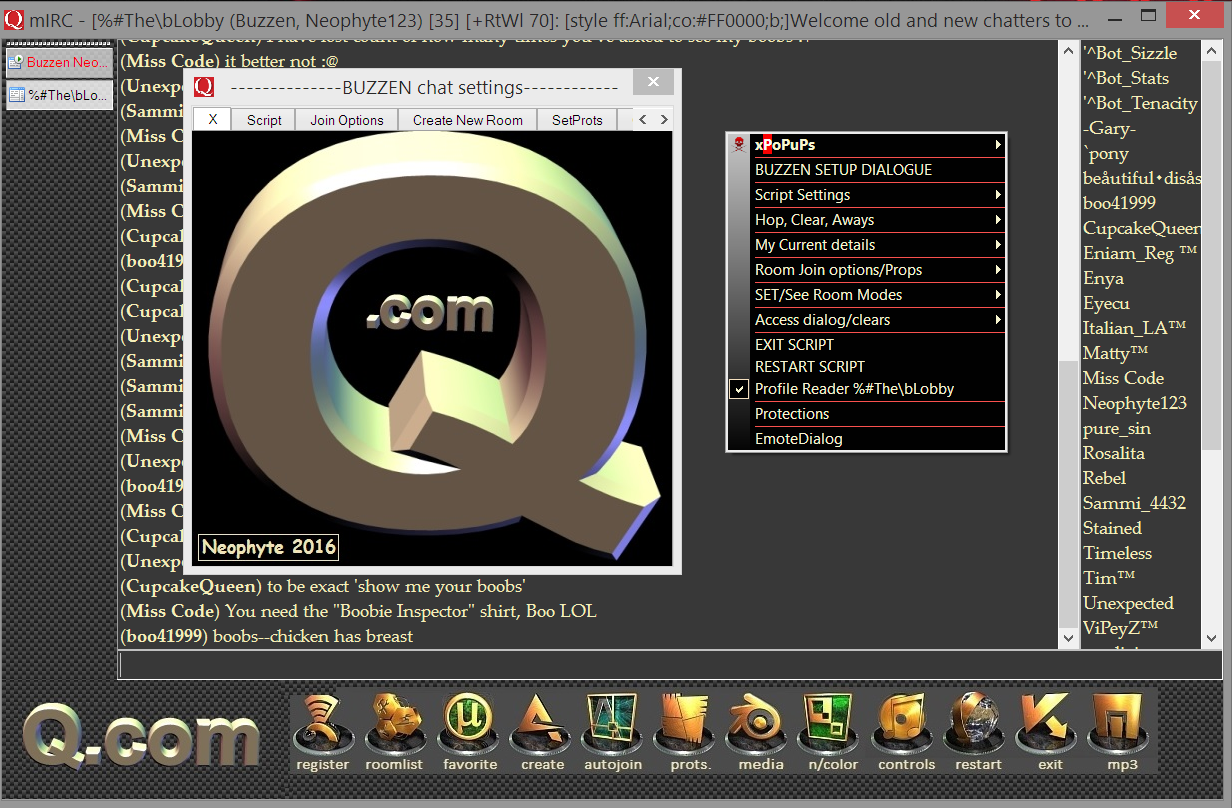Image resolution: width=1232 pixels, height=808 pixels.
Task: Select '^Bot_Stats in the nickname list
Action: coord(1126,78)
